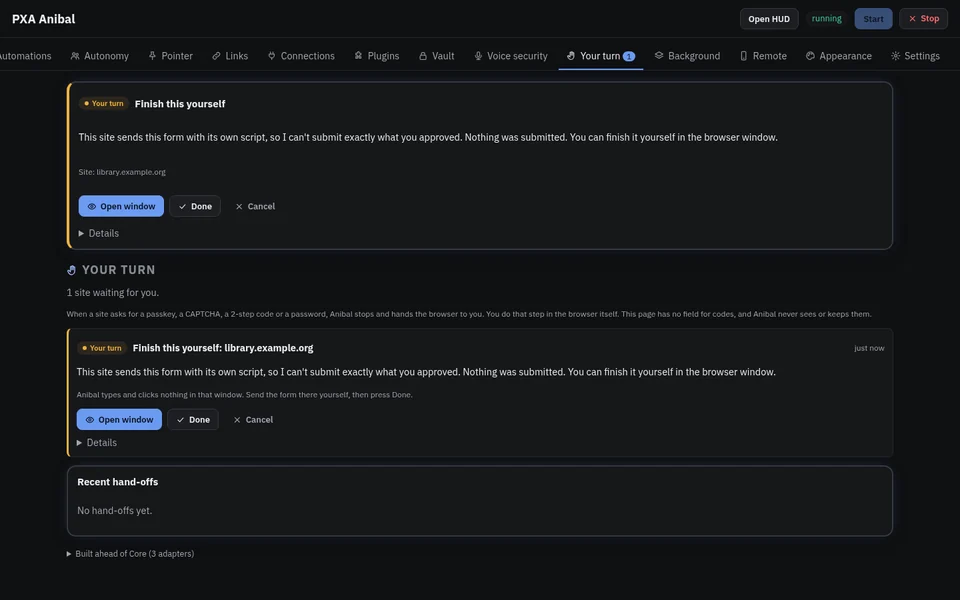Viewport: 960px width, 600px height.
Task: Click the Your turn hand icon in tab bar
Action: (x=571, y=56)
